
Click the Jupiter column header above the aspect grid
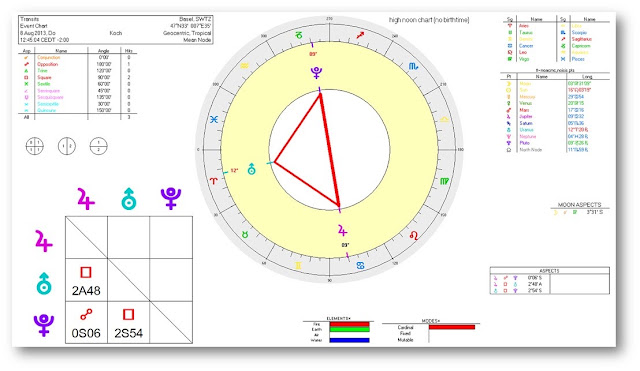click(x=86, y=199)
